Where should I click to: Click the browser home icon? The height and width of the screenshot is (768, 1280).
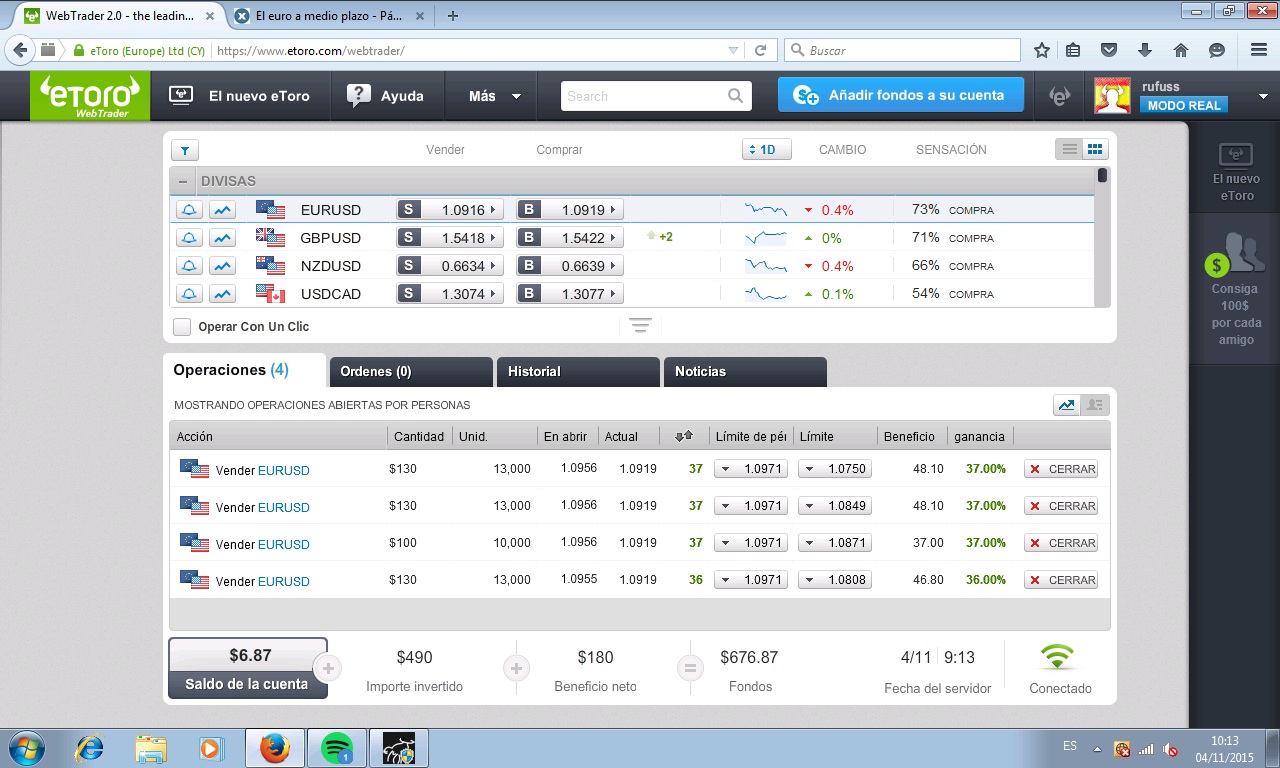point(1181,50)
